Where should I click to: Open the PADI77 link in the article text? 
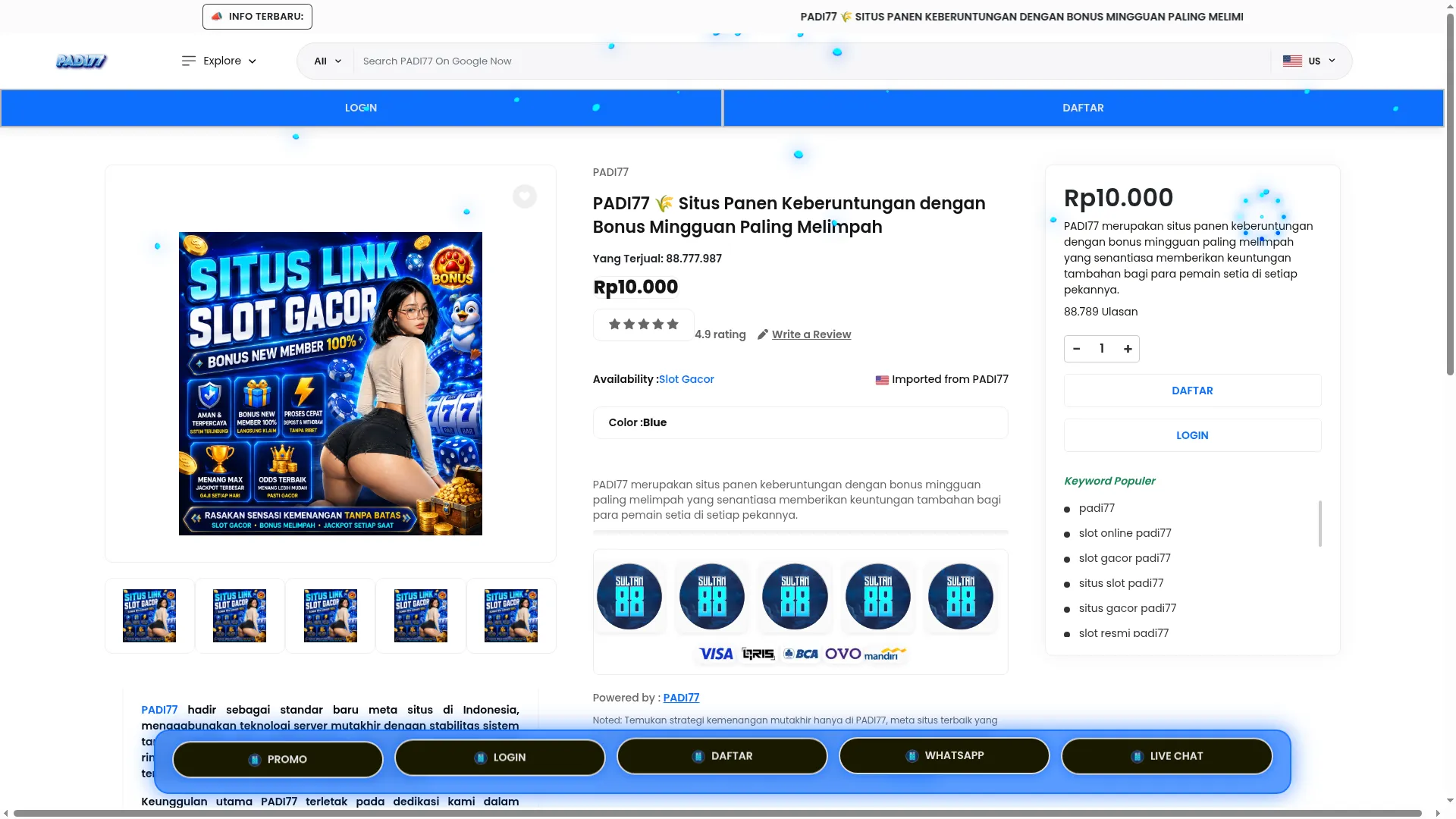pyautogui.click(x=159, y=710)
